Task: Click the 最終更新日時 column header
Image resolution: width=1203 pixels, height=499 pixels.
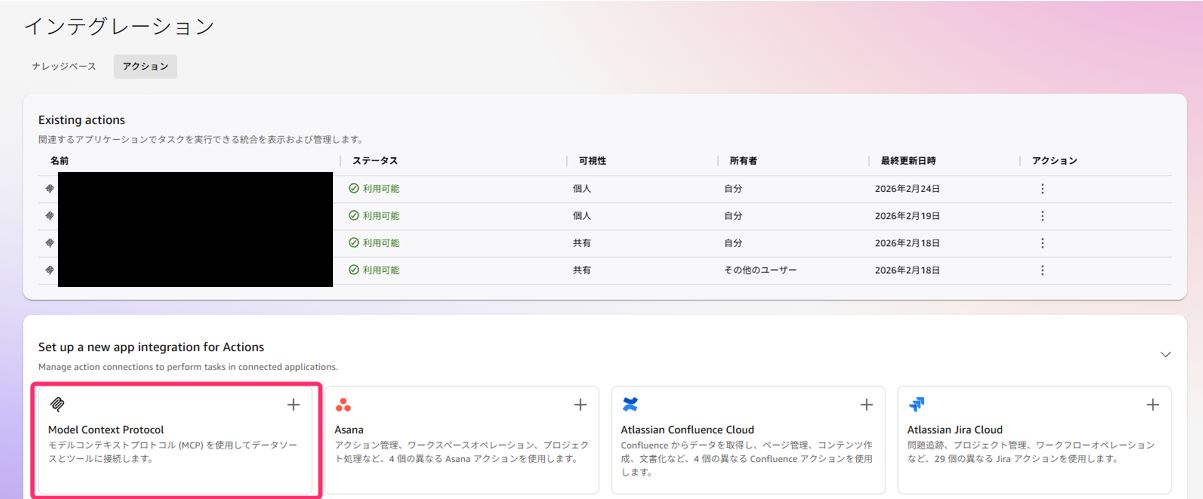Action: (x=908, y=161)
